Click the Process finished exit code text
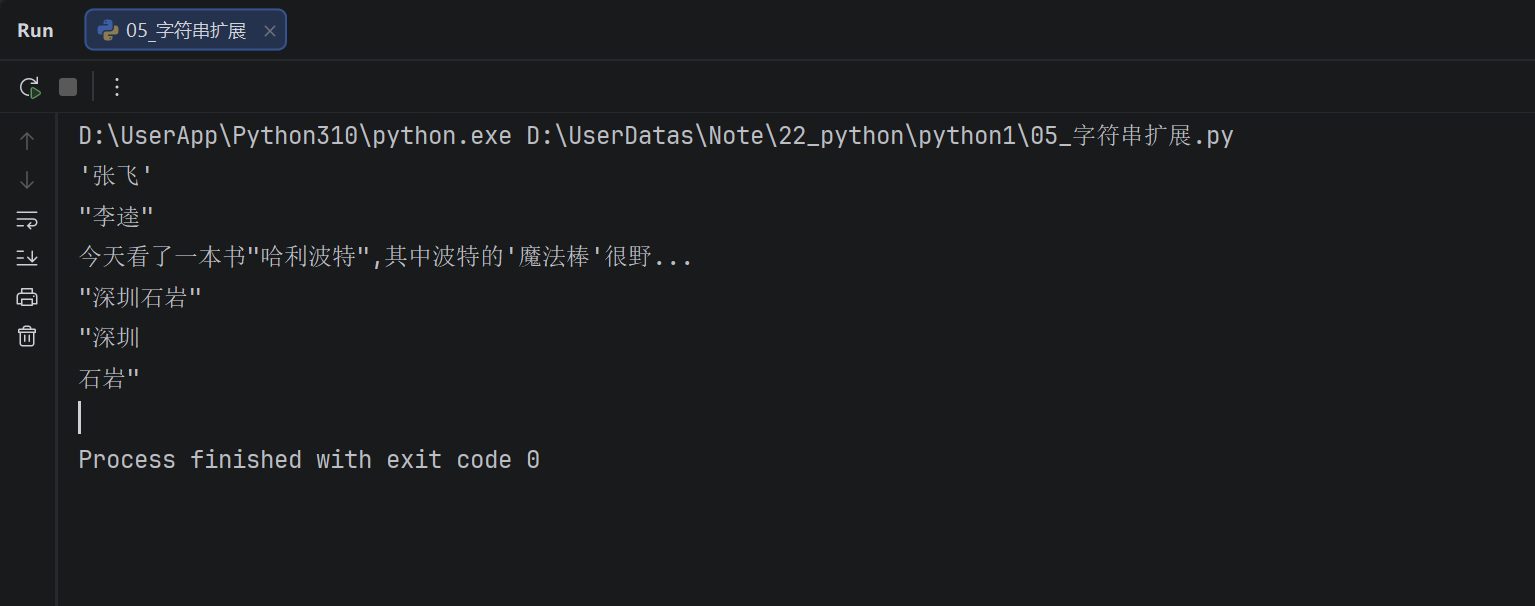This screenshot has height=606, width=1535. (309, 460)
